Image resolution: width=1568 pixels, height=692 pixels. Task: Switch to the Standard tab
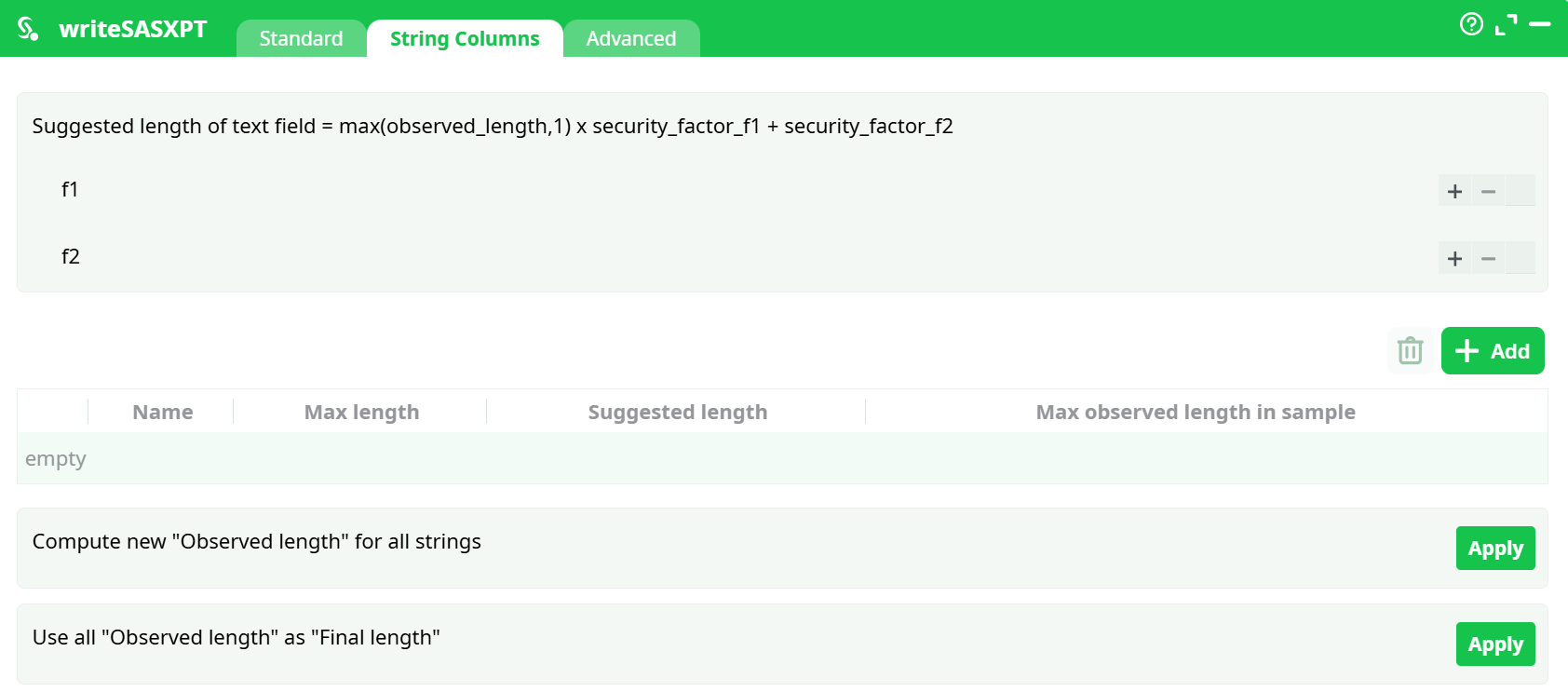click(x=301, y=39)
